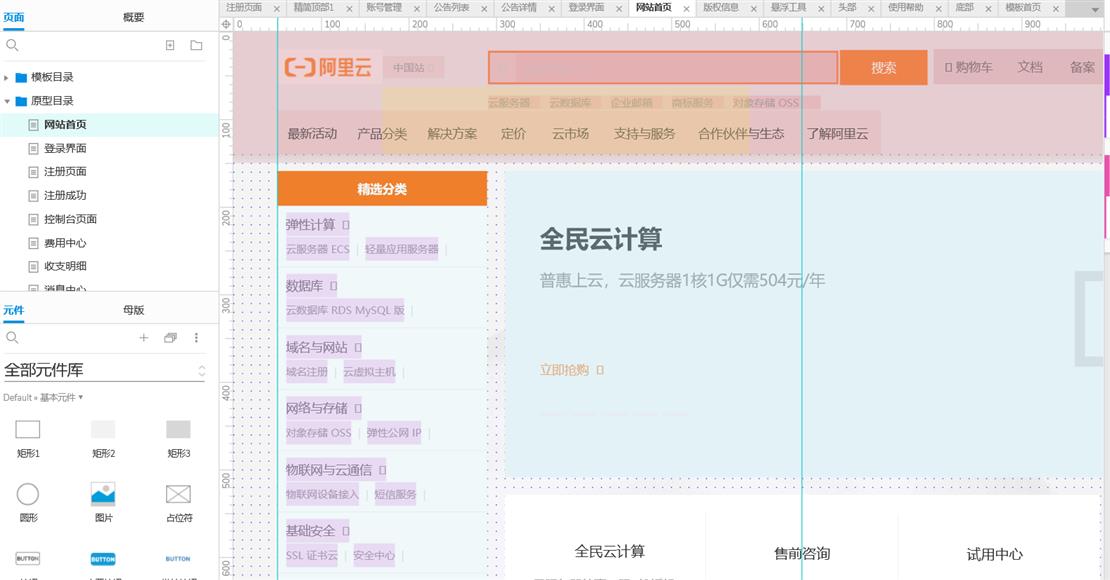Click the 试用中心 card title
Image resolution: width=1110 pixels, height=580 pixels.
point(995,554)
